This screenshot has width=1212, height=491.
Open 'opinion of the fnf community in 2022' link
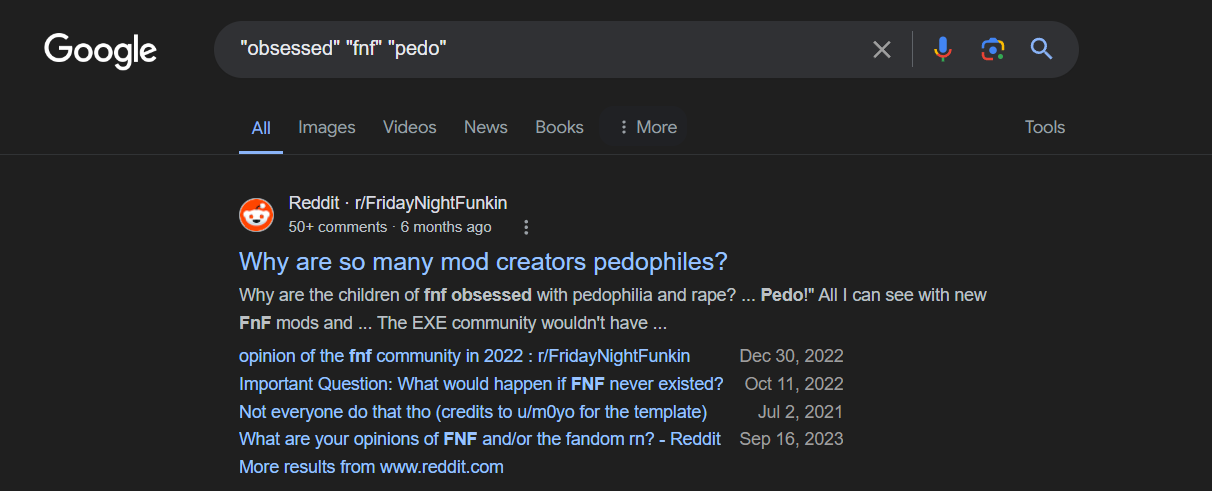464,356
